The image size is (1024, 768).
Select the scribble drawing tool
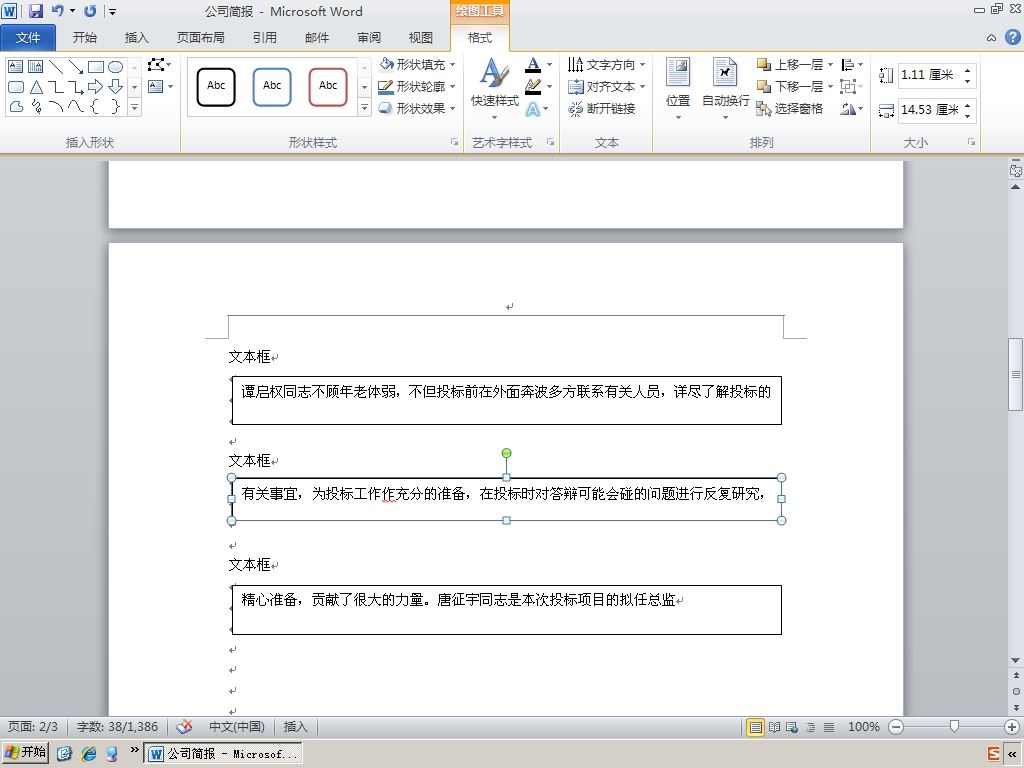(36, 106)
